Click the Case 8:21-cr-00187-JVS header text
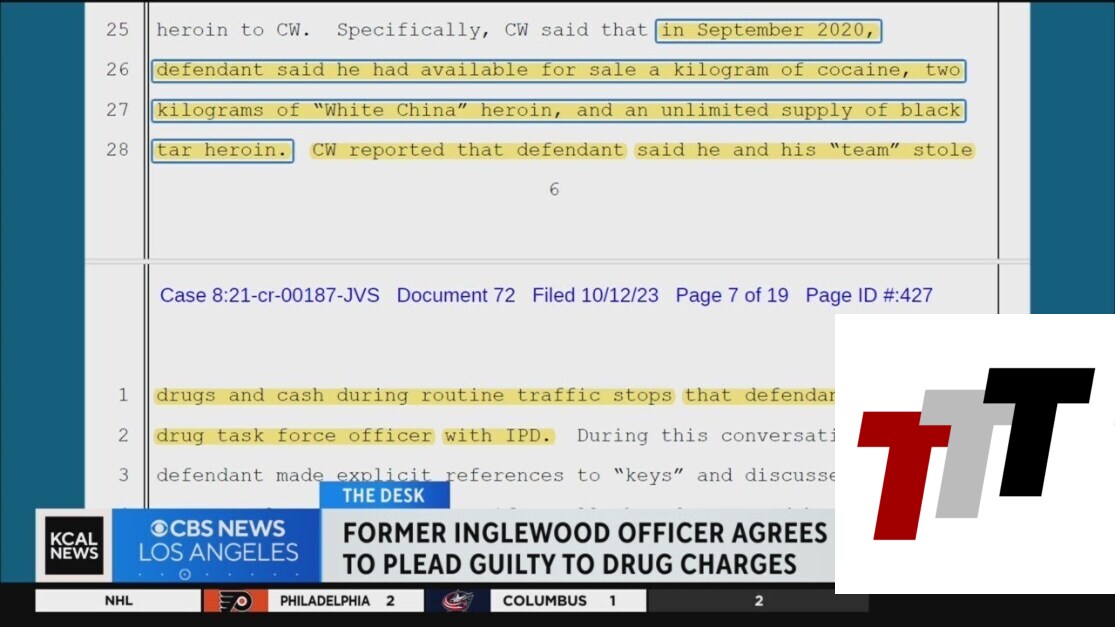The width and height of the screenshot is (1115, 627). point(270,295)
